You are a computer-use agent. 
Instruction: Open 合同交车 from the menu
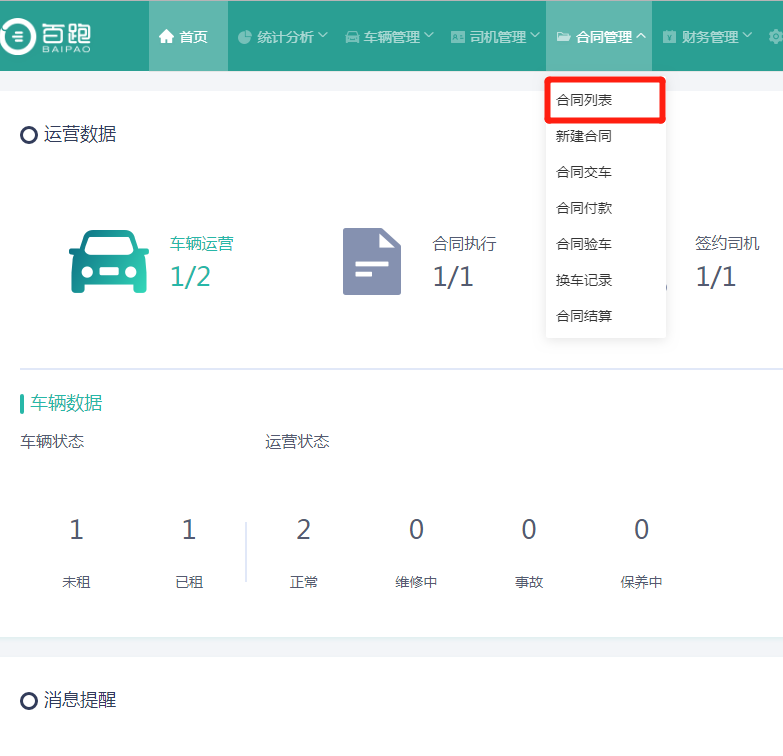coord(584,172)
